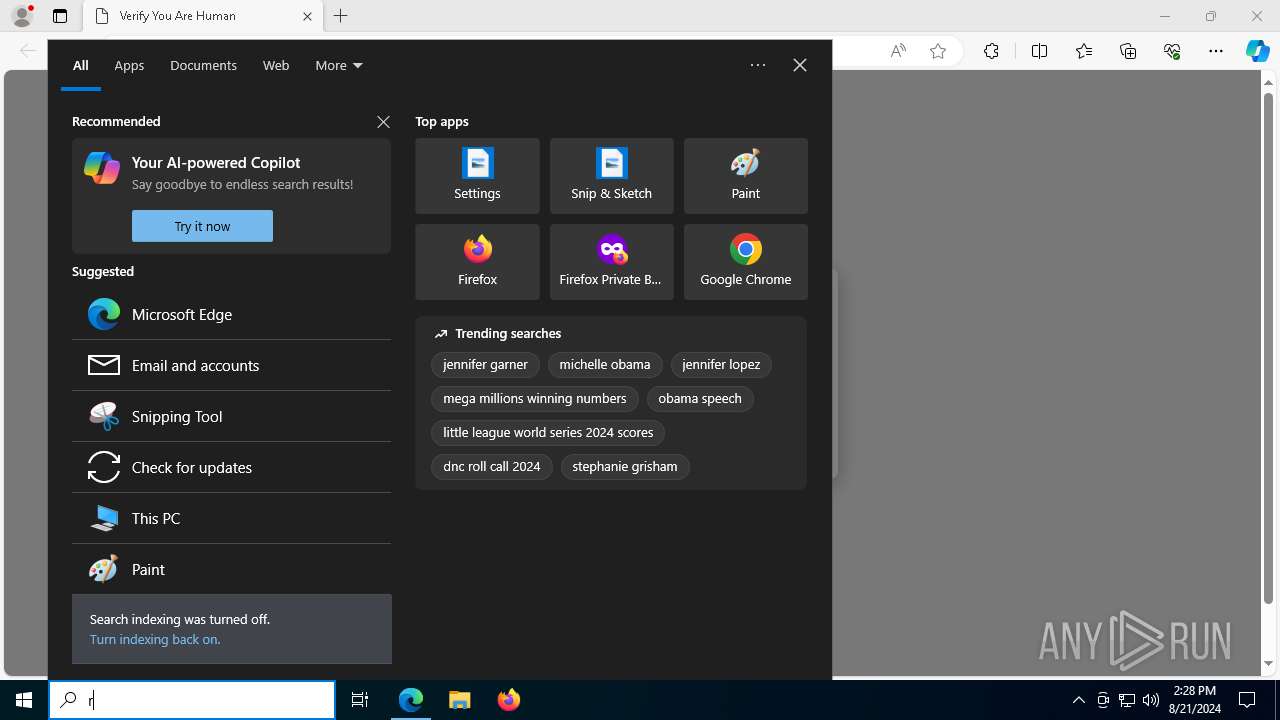The height and width of the screenshot is (720, 1280).
Task: Search trending jennifer garner
Action: (485, 365)
